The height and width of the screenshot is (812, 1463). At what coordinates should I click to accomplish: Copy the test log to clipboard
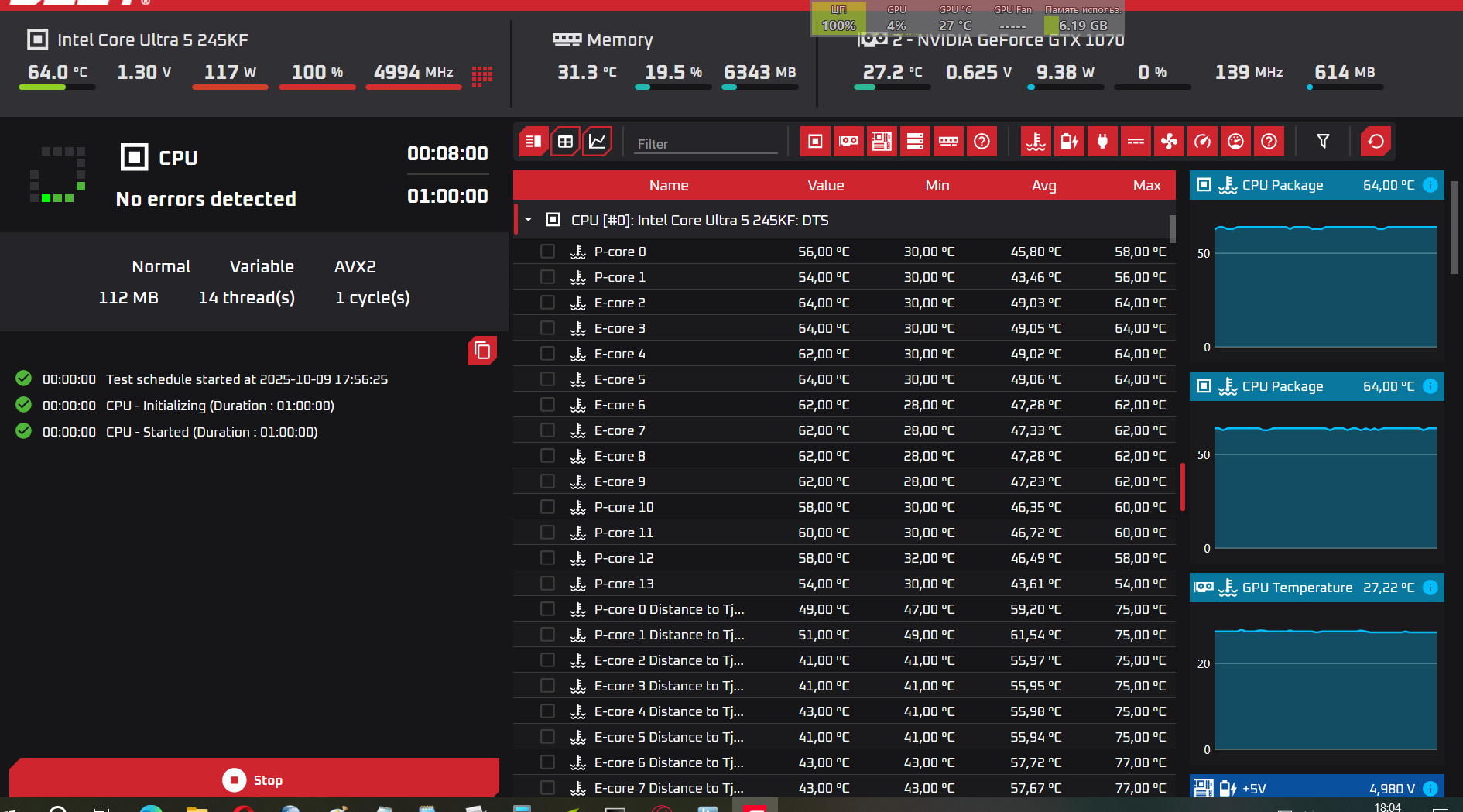point(482,351)
